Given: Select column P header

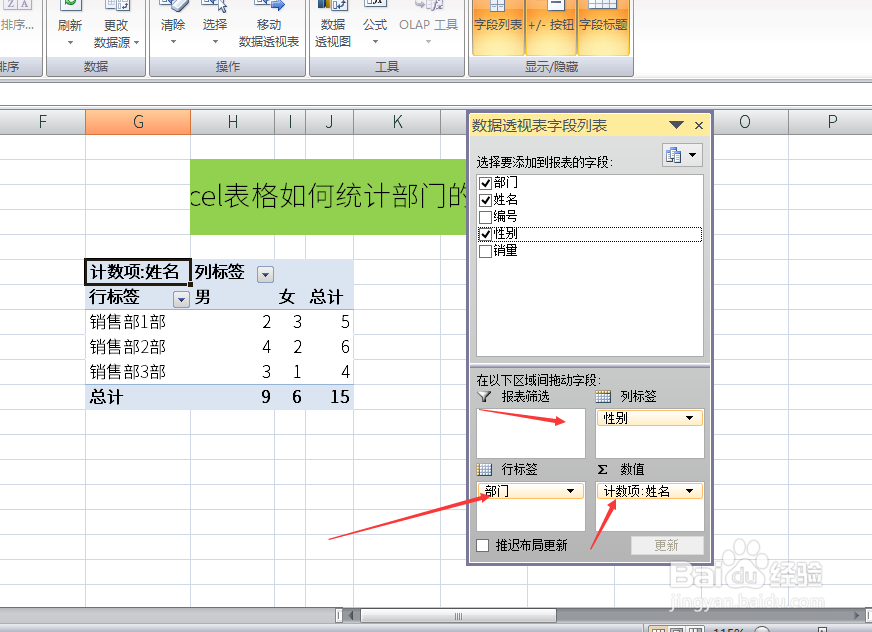Looking at the screenshot, I should click(x=832, y=122).
